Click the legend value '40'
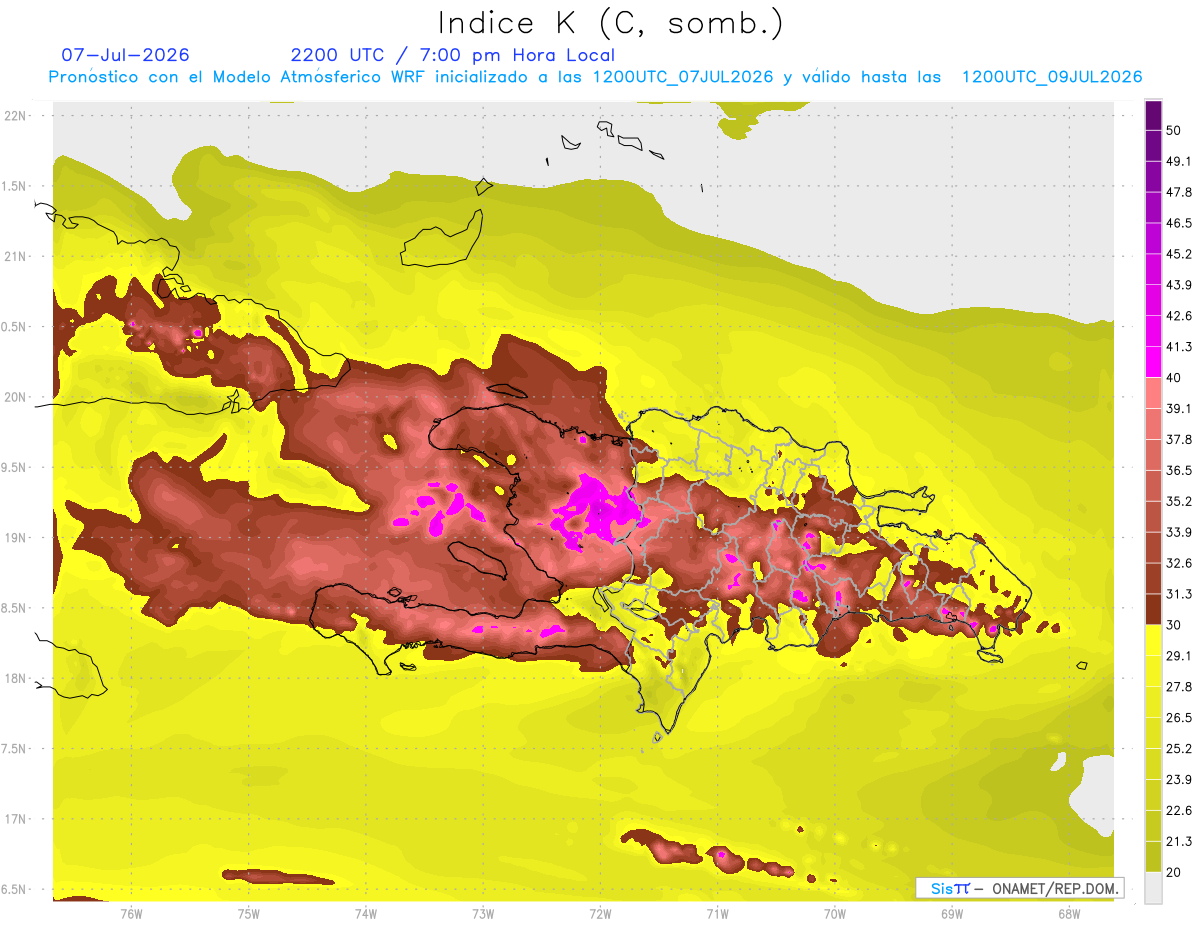This screenshot has width=1200, height=927. coord(1174,378)
